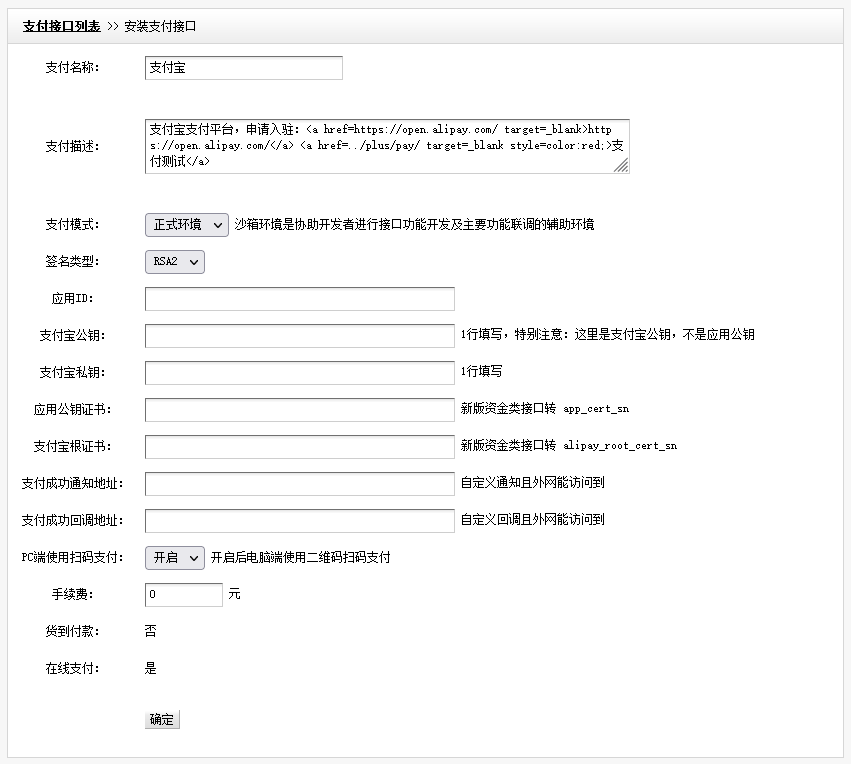Click the 手续费 amount field
851x764 pixels.
[x=183, y=595]
